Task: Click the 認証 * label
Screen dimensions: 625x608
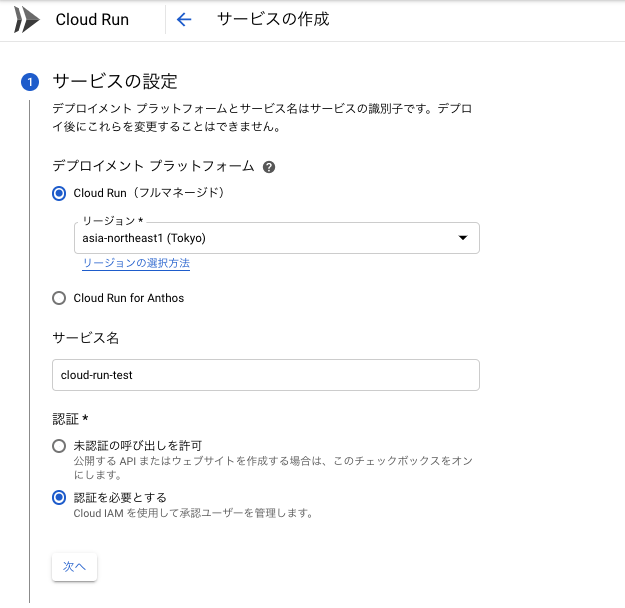Action: [x=70, y=419]
